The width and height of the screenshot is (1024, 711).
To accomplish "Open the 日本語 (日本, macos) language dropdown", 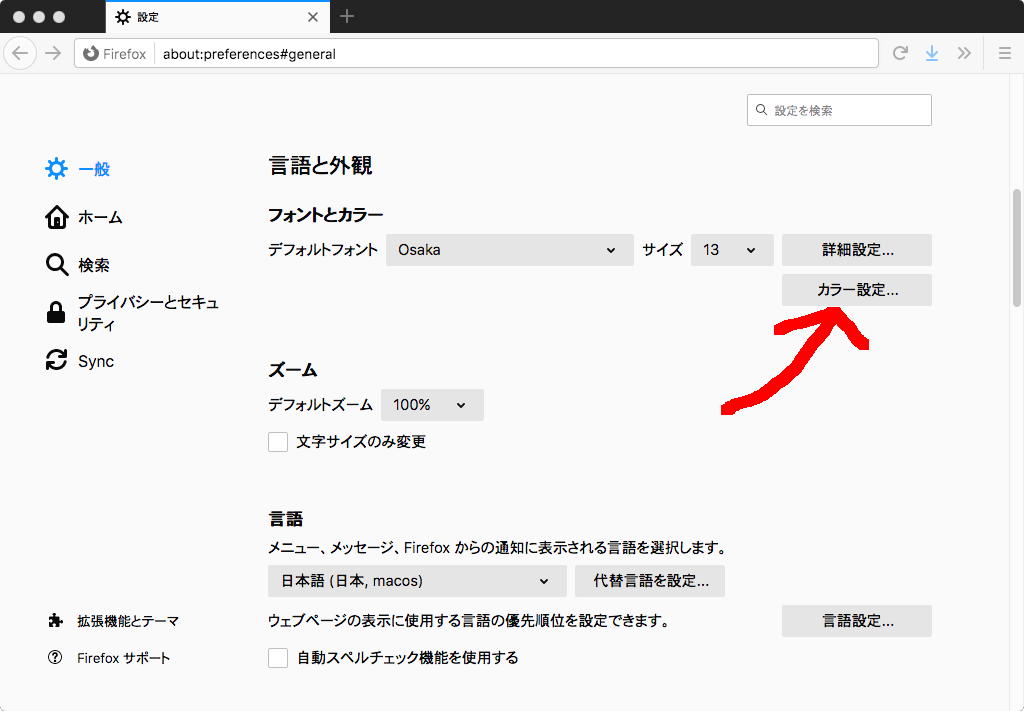I will coord(417,581).
